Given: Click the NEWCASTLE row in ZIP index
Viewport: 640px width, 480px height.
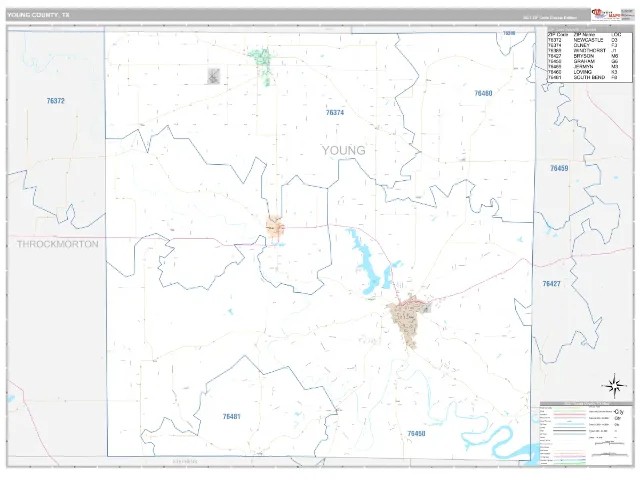Looking at the screenshot, I should tap(584, 40).
